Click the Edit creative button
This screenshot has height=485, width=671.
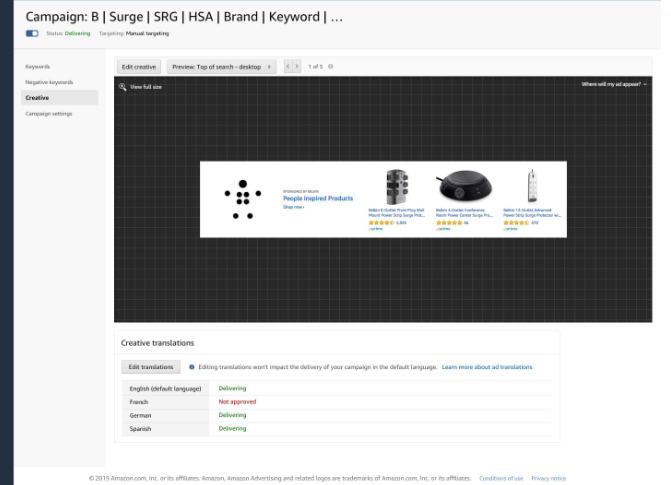(x=139, y=67)
